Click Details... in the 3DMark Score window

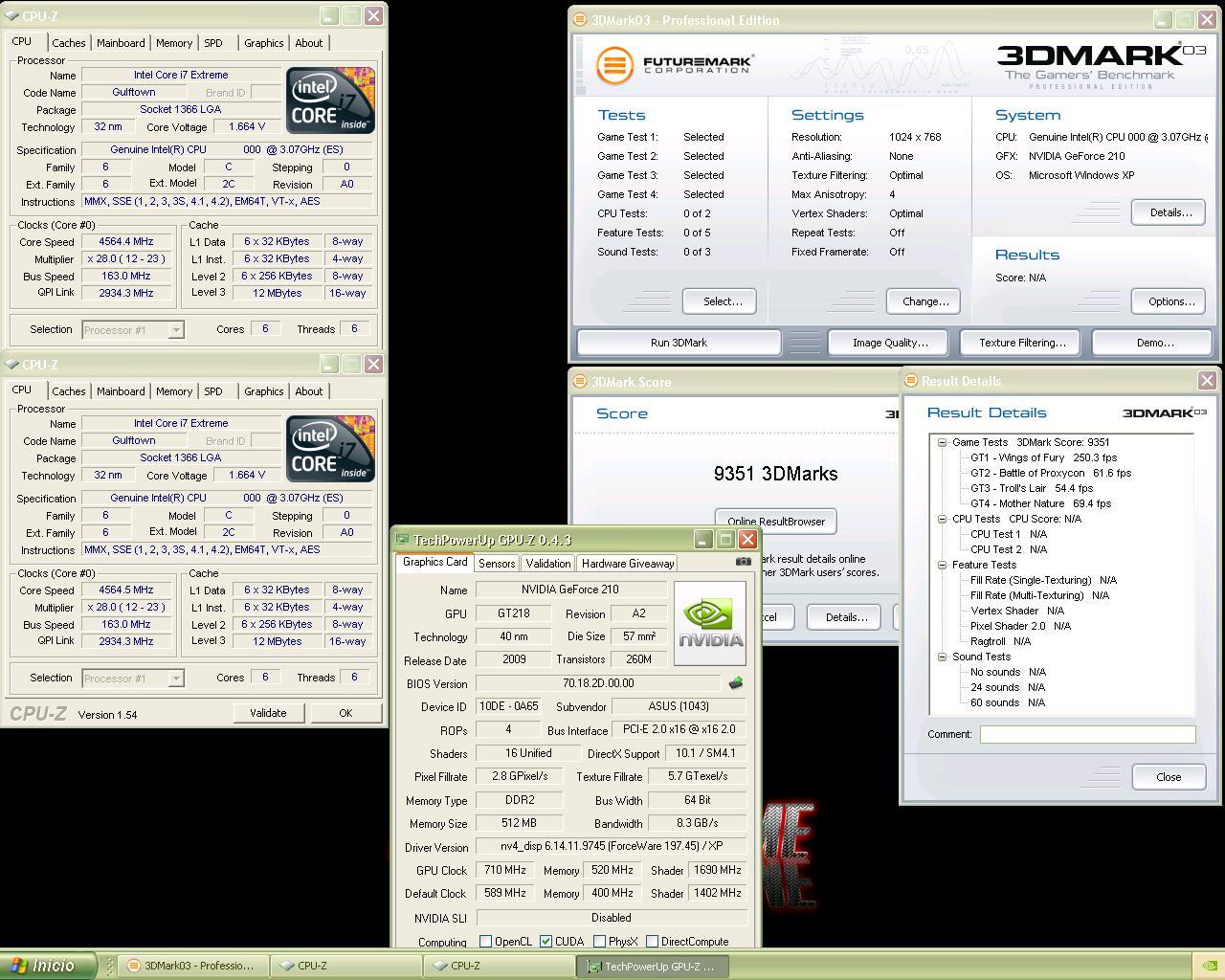(846, 617)
